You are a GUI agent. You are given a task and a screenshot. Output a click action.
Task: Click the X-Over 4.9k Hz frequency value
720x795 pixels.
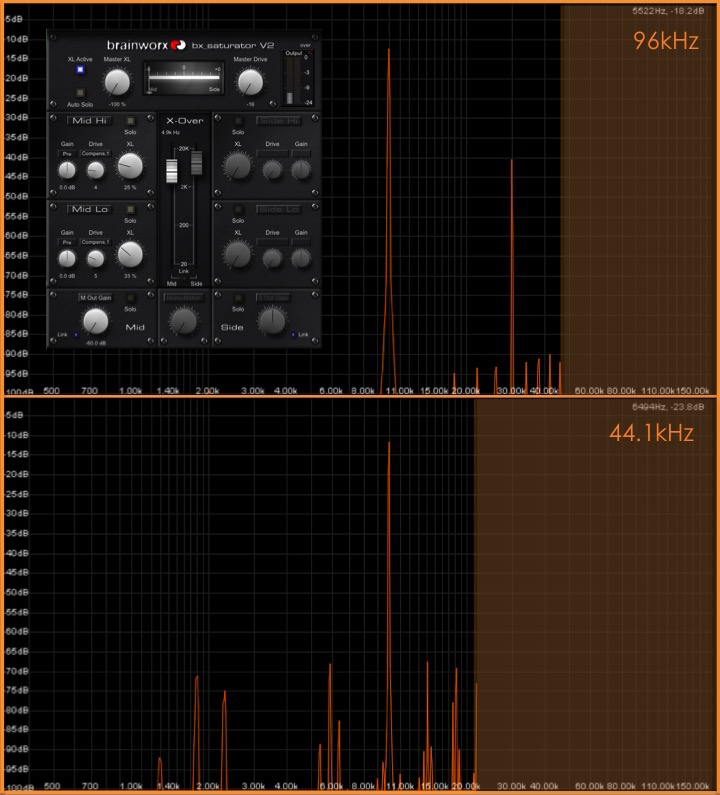(x=170, y=132)
